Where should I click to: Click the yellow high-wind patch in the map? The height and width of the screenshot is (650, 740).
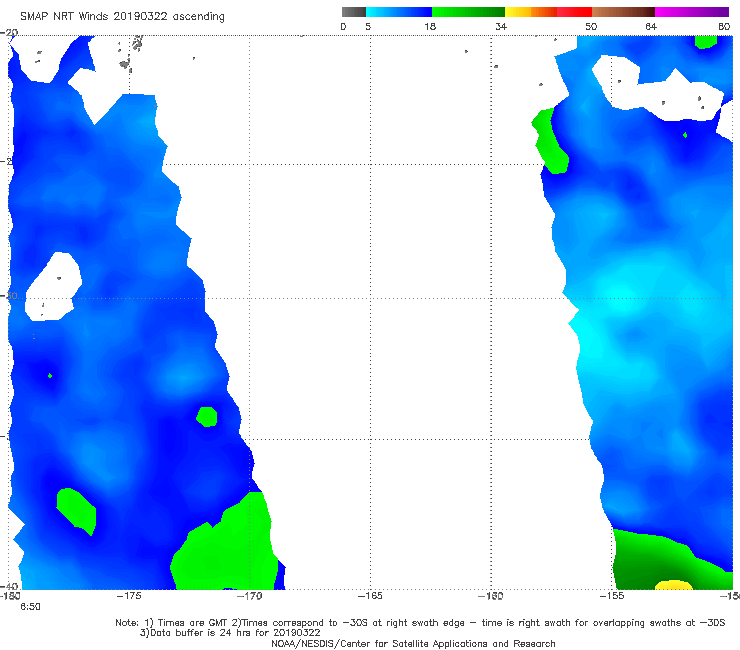coord(673,585)
